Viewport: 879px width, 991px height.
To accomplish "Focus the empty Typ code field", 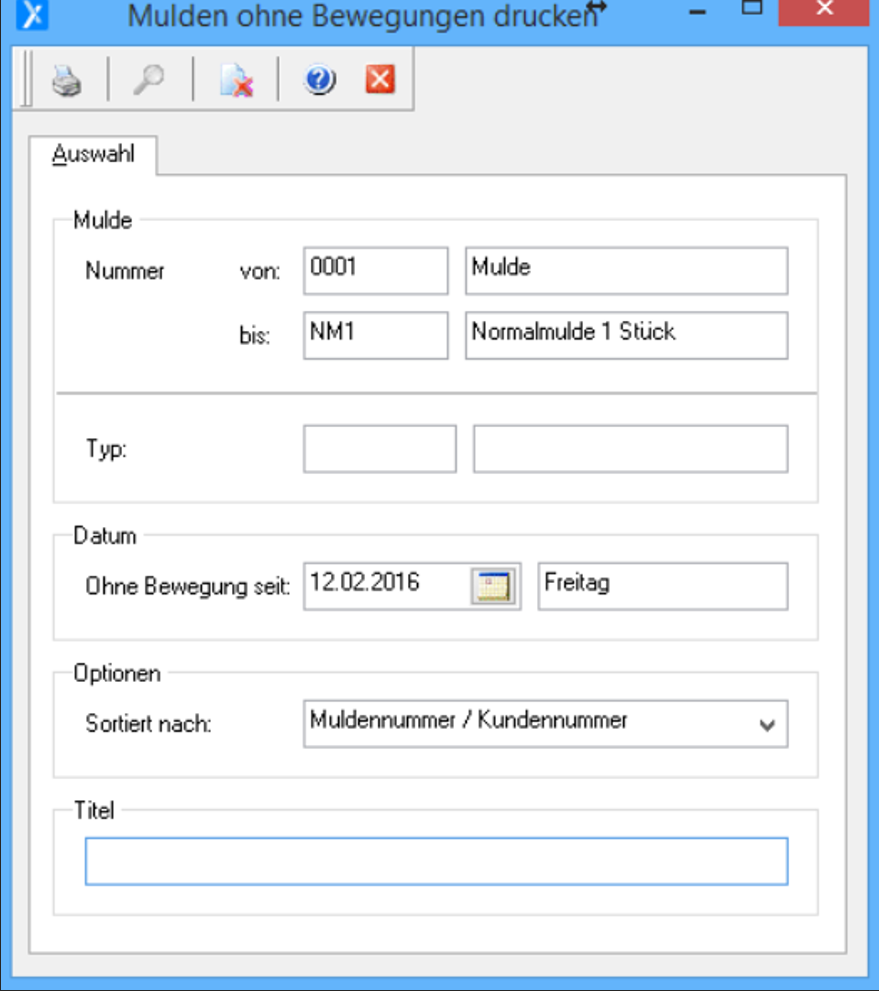I will [379, 449].
